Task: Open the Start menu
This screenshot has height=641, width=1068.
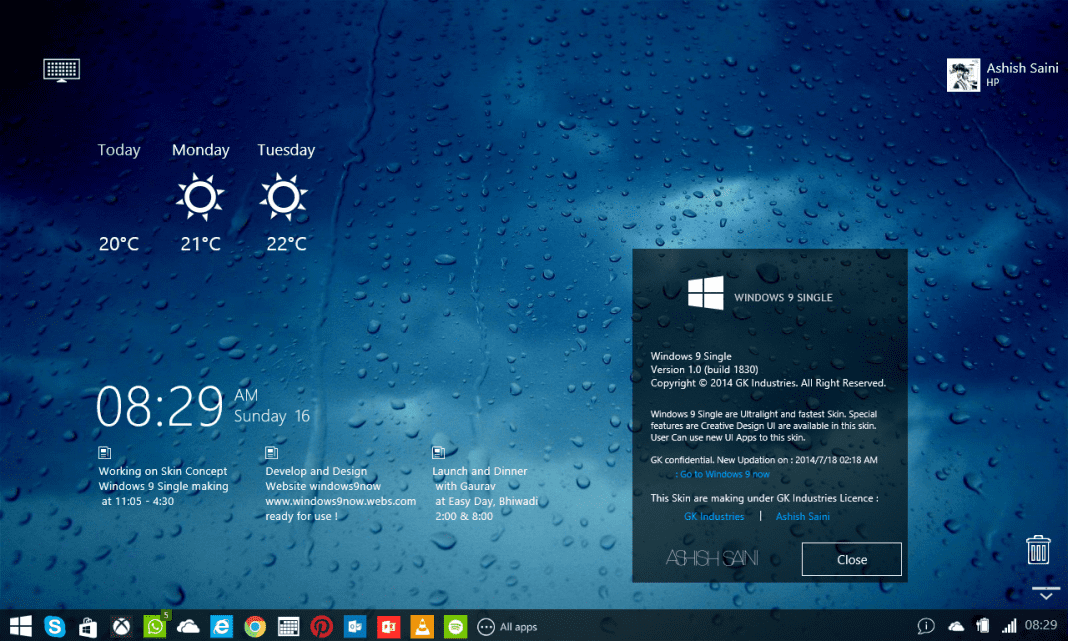Action: pos(20,626)
